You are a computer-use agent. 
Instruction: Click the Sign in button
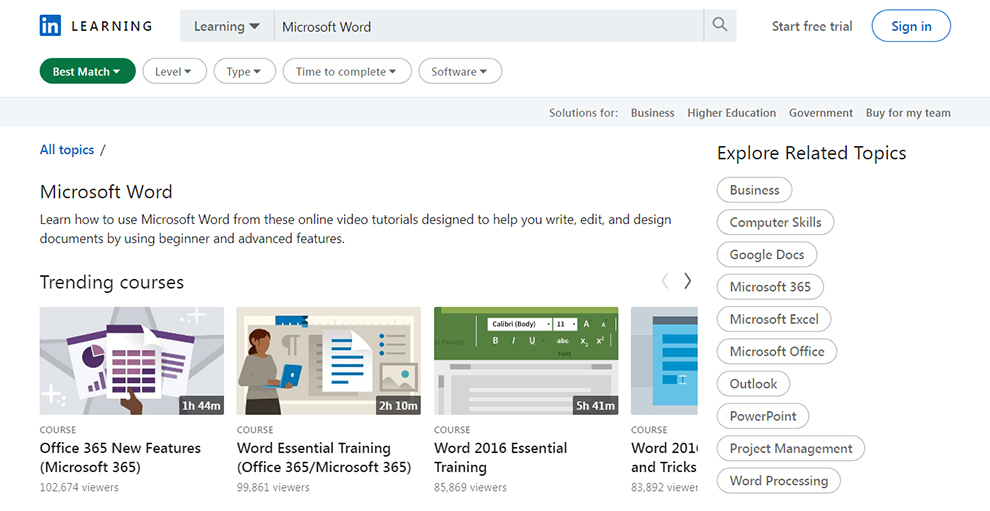pyautogui.click(x=911, y=26)
